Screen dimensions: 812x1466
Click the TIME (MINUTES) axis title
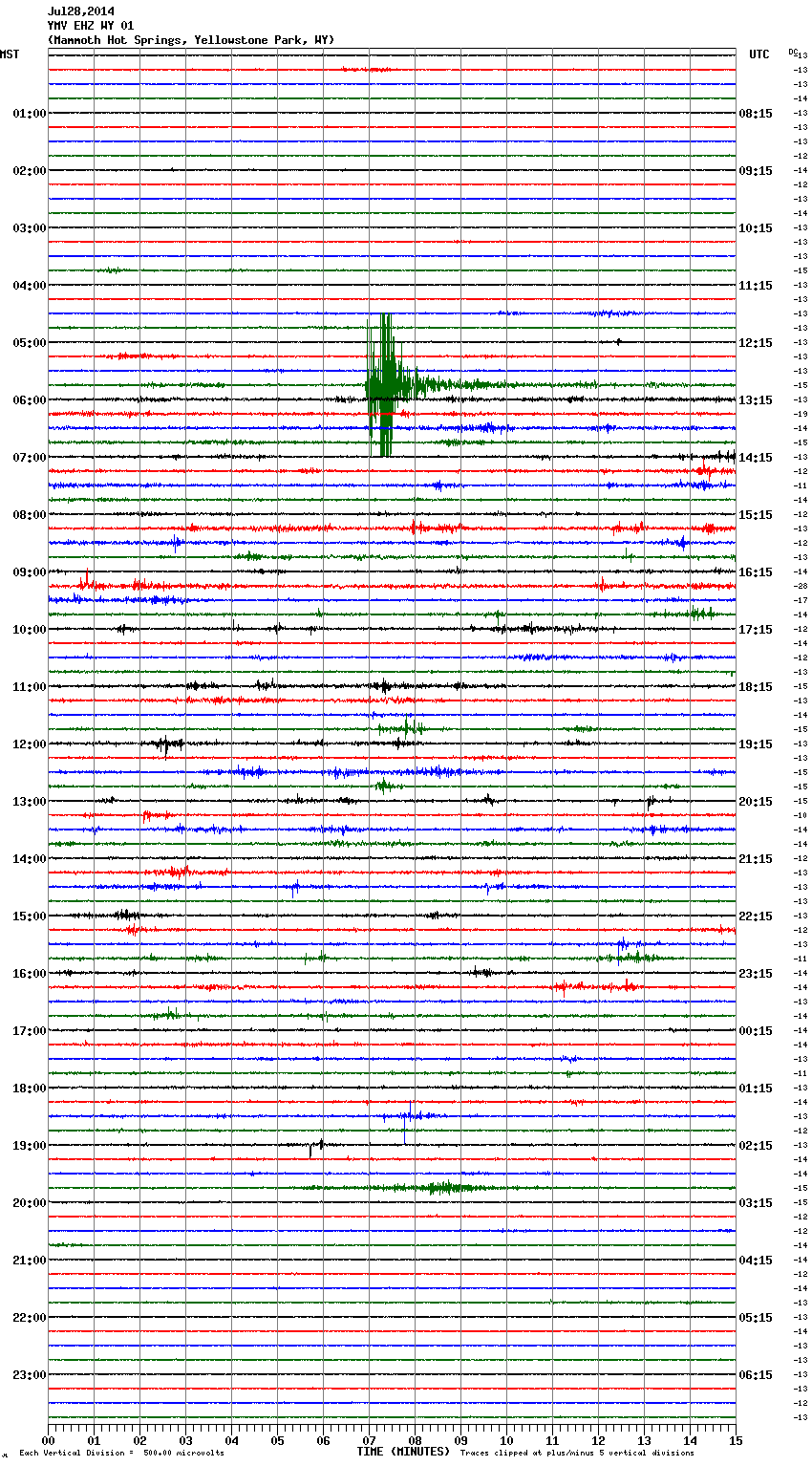click(402, 1452)
